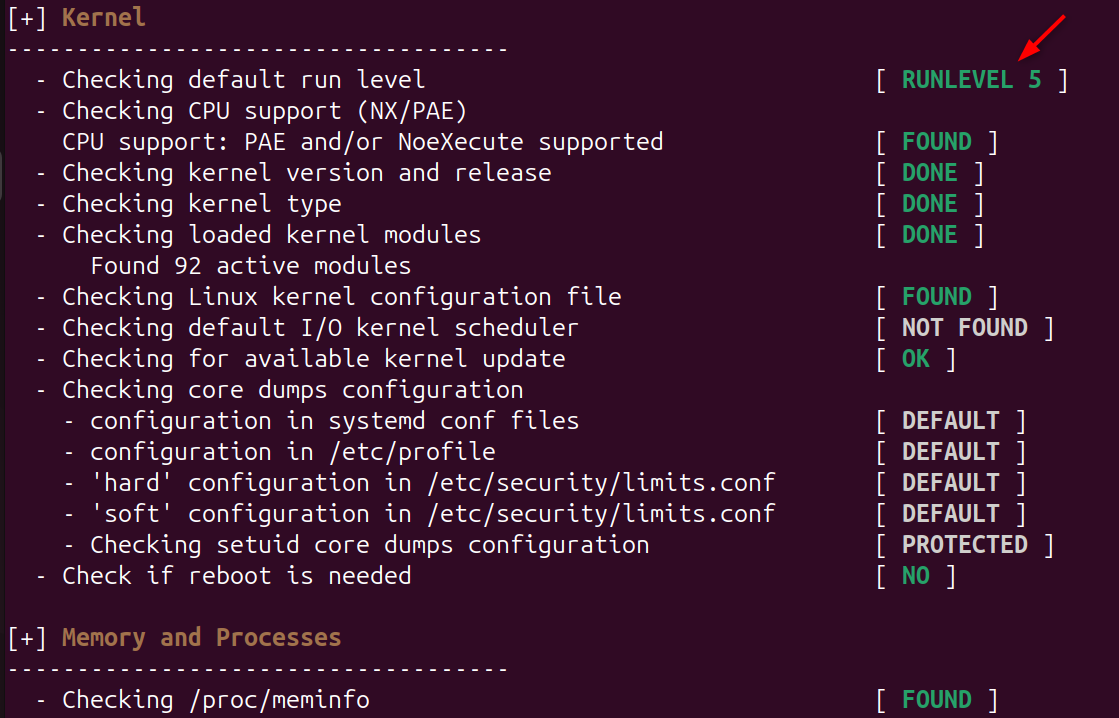Click NOT FOUND status for I/O scheduler
This screenshot has height=718, width=1119.
tap(964, 328)
